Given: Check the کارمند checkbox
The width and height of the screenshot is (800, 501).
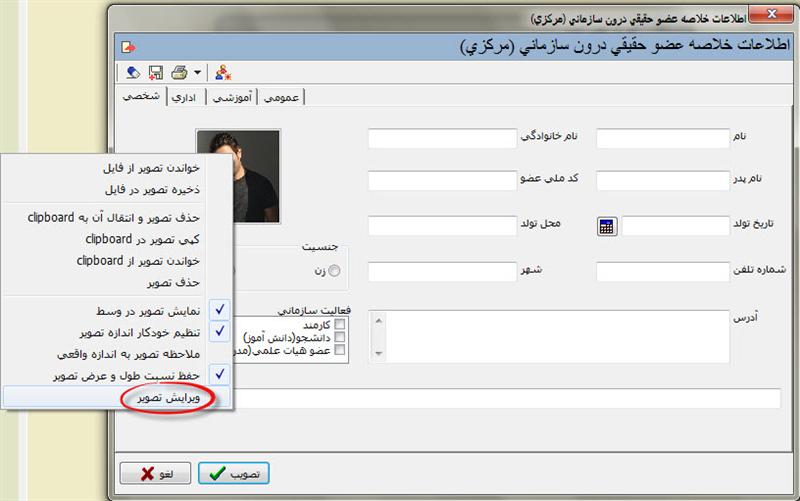Looking at the screenshot, I should 341,325.
